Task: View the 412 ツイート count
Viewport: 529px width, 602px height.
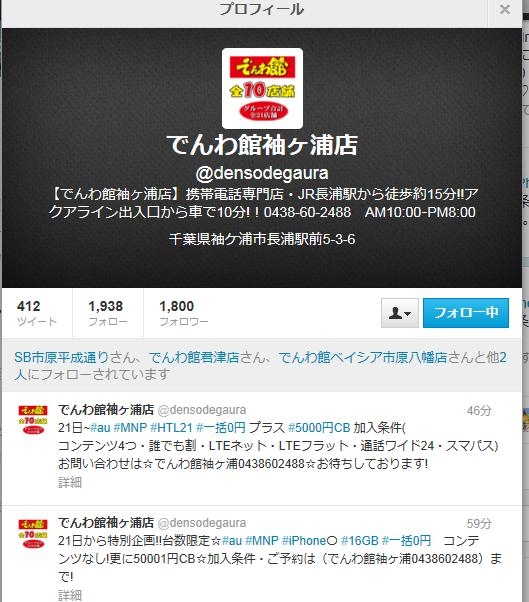Action: point(37,313)
